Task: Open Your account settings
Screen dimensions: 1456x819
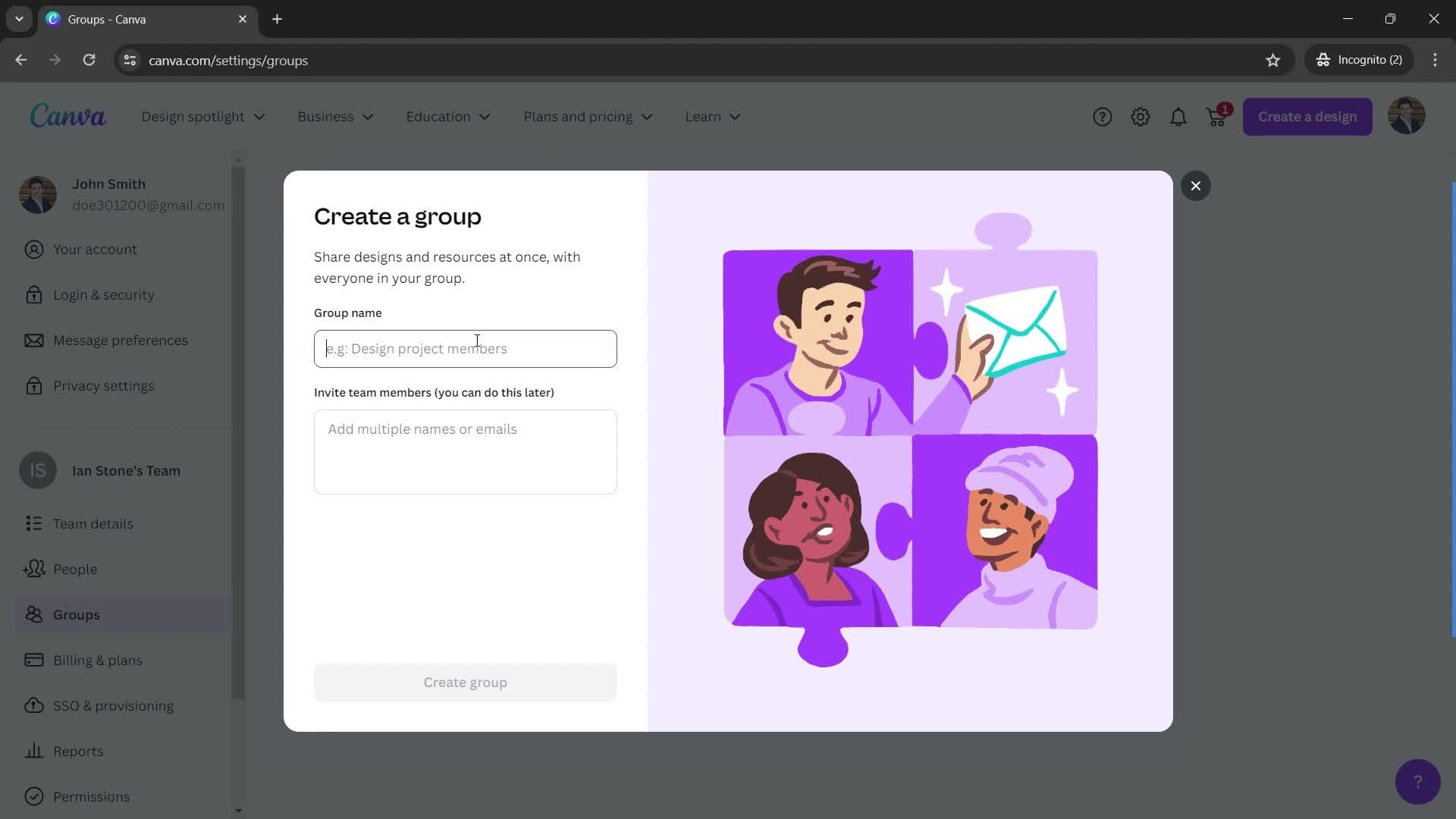Action: (x=94, y=250)
